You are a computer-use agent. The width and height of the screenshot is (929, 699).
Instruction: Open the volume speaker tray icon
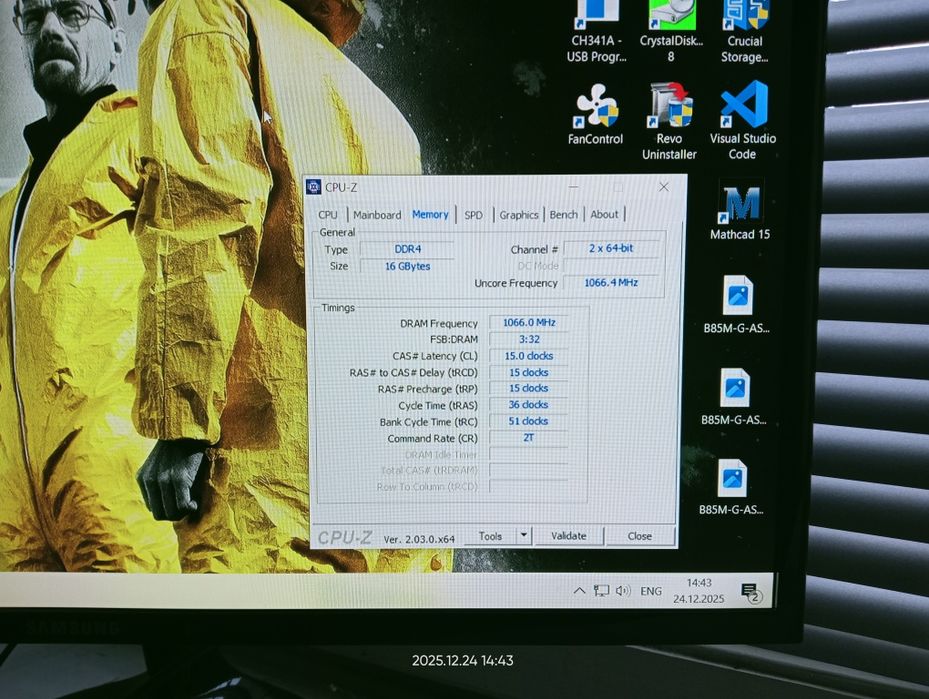tap(623, 591)
